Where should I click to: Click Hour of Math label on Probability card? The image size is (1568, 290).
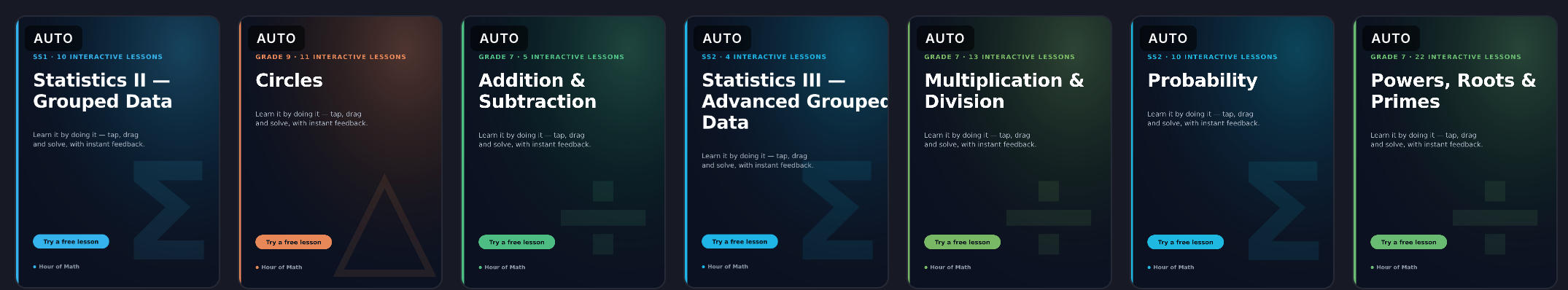(1173, 267)
